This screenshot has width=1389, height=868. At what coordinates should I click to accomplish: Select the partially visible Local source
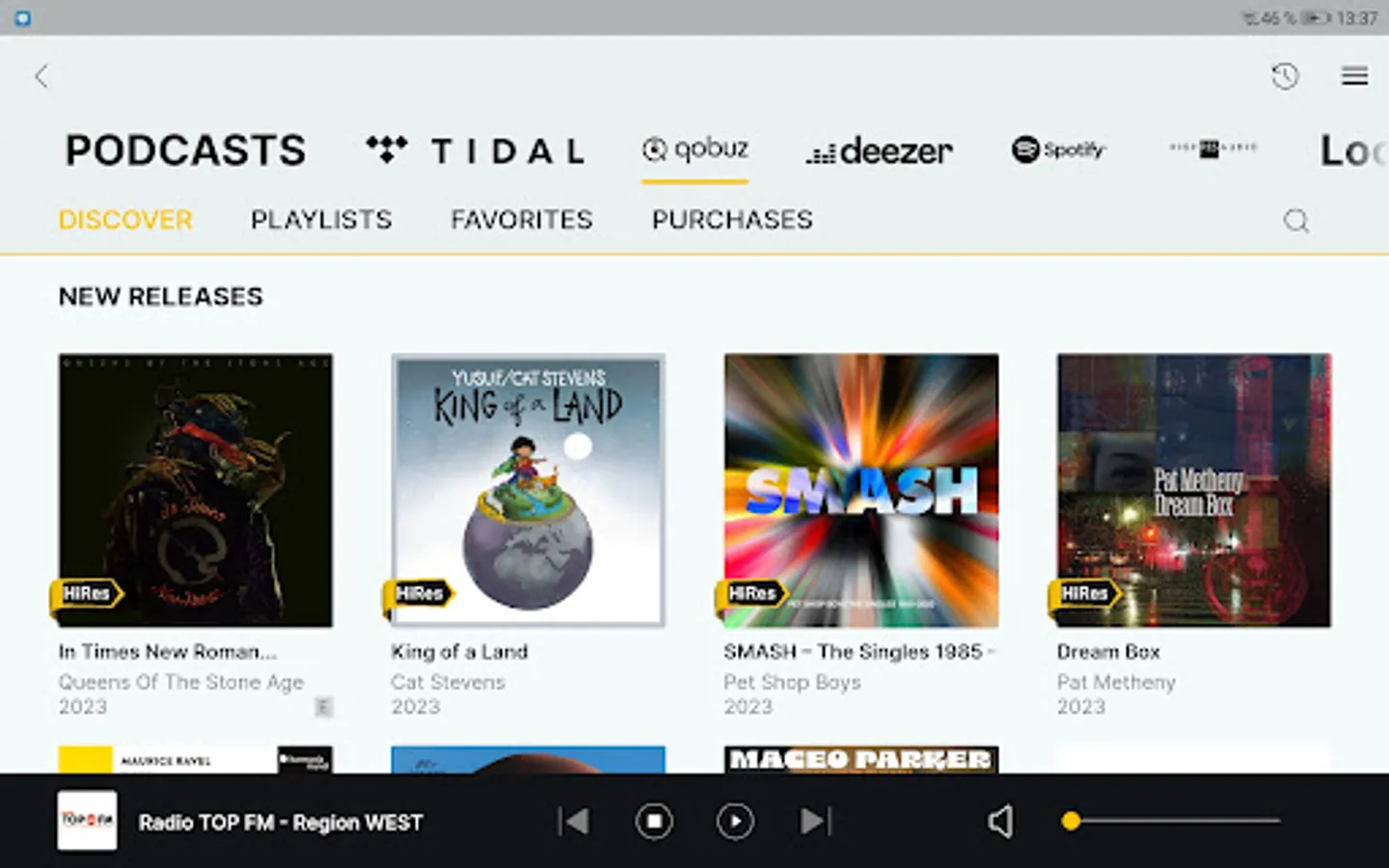1354,150
